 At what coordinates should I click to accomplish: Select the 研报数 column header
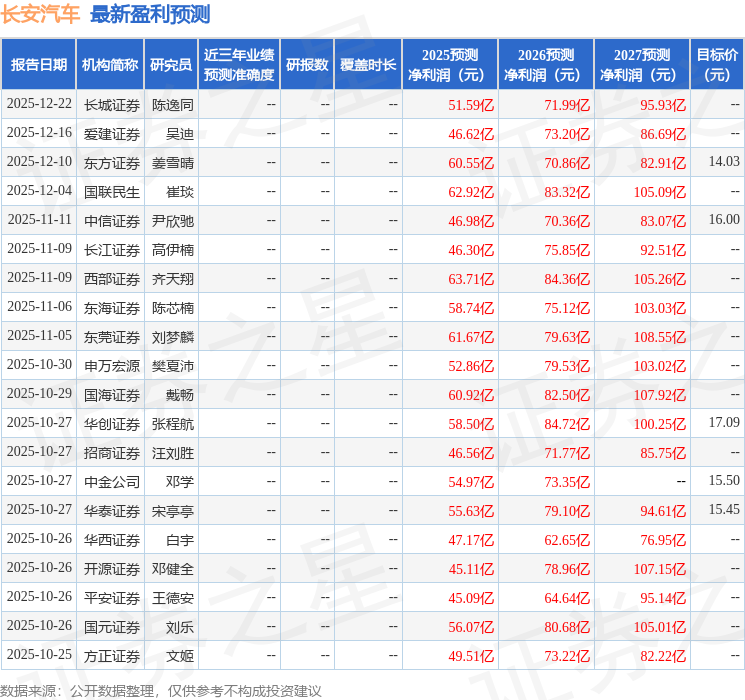click(x=306, y=64)
